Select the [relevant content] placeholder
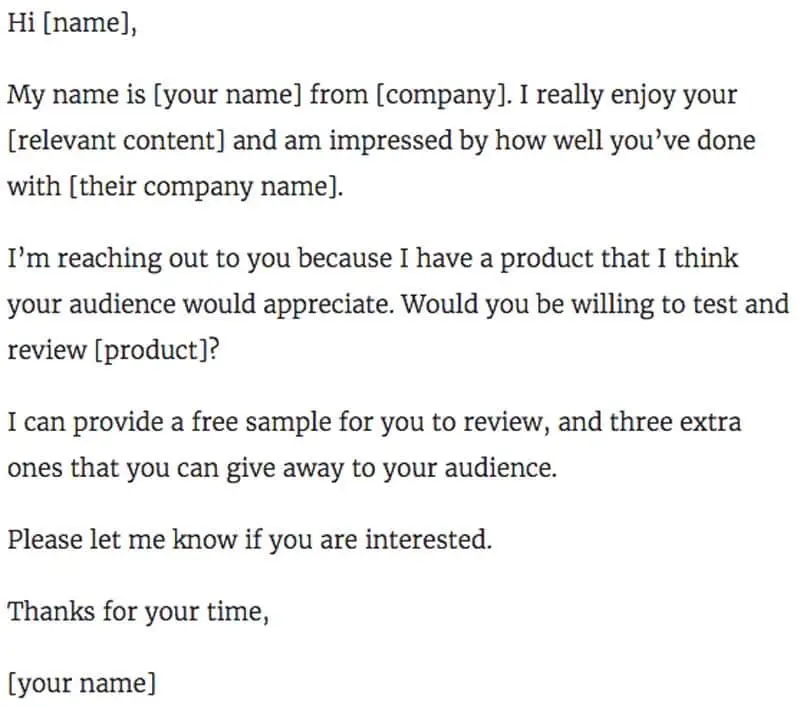800x708 pixels. pyautogui.click(x=115, y=141)
